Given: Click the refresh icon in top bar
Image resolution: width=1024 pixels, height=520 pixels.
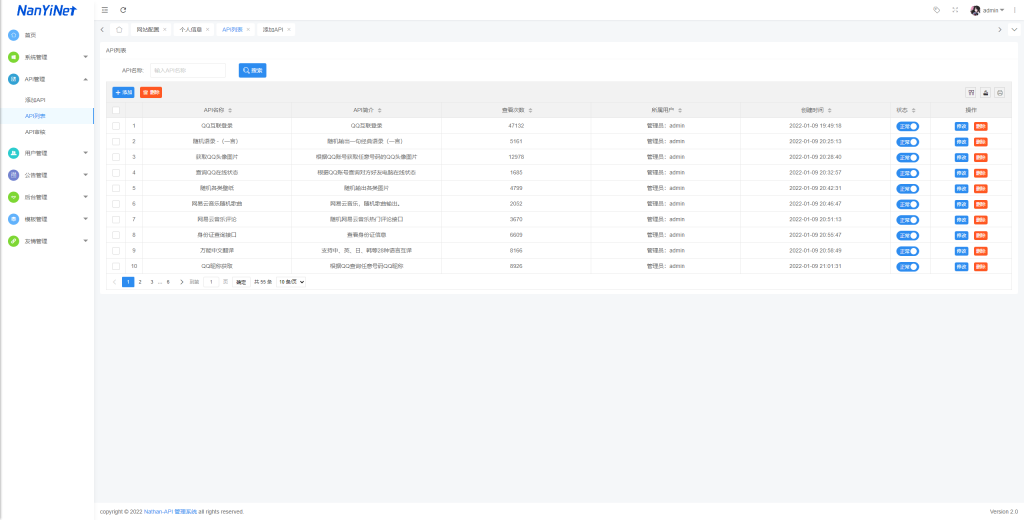Looking at the screenshot, I should click(123, 10).
